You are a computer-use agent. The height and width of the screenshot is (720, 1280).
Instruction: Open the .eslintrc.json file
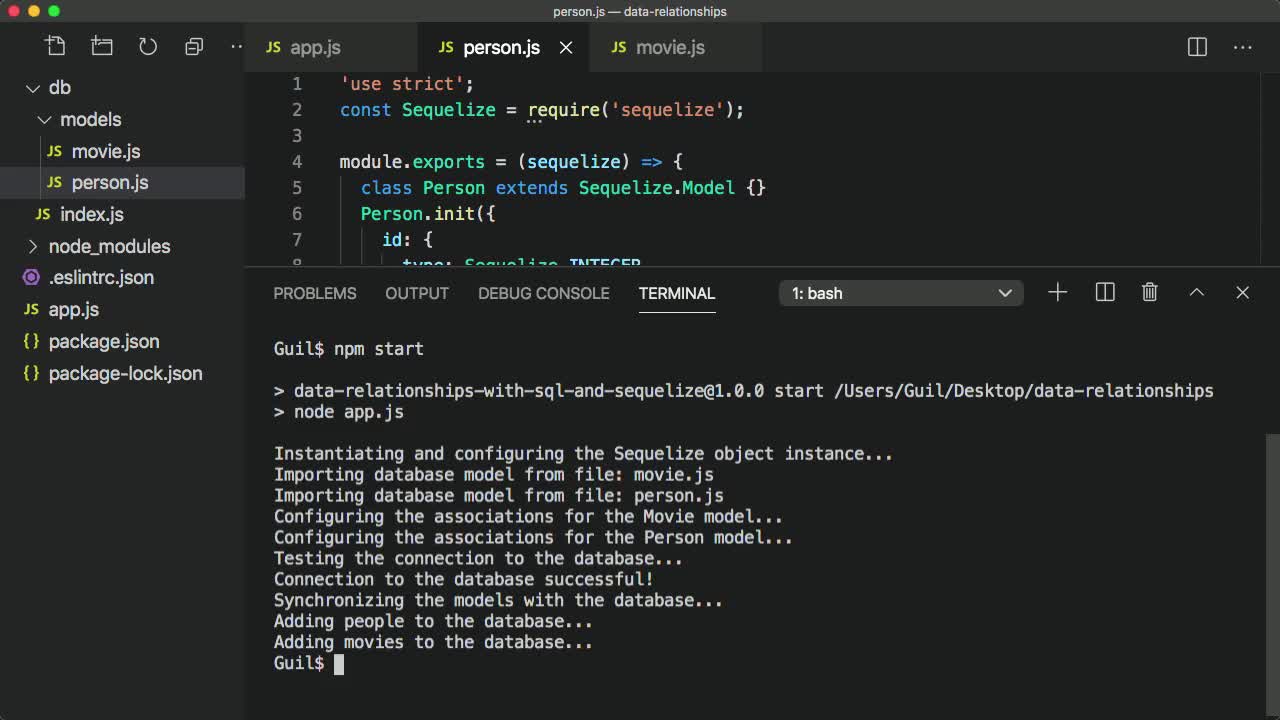click(x=99, y=277)
